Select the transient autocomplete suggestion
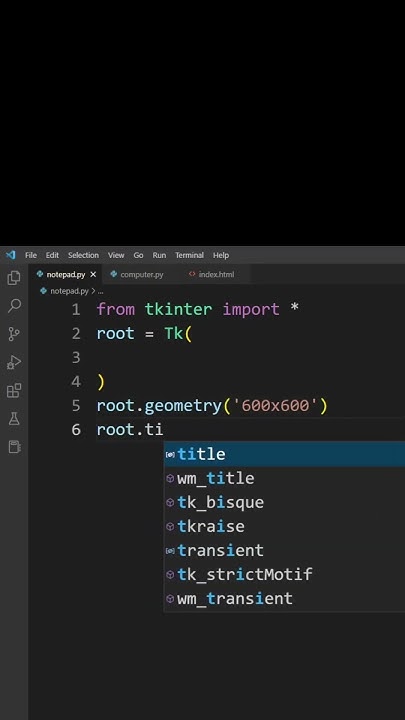Screen dimensions: 405x720 tap(284, 550)
